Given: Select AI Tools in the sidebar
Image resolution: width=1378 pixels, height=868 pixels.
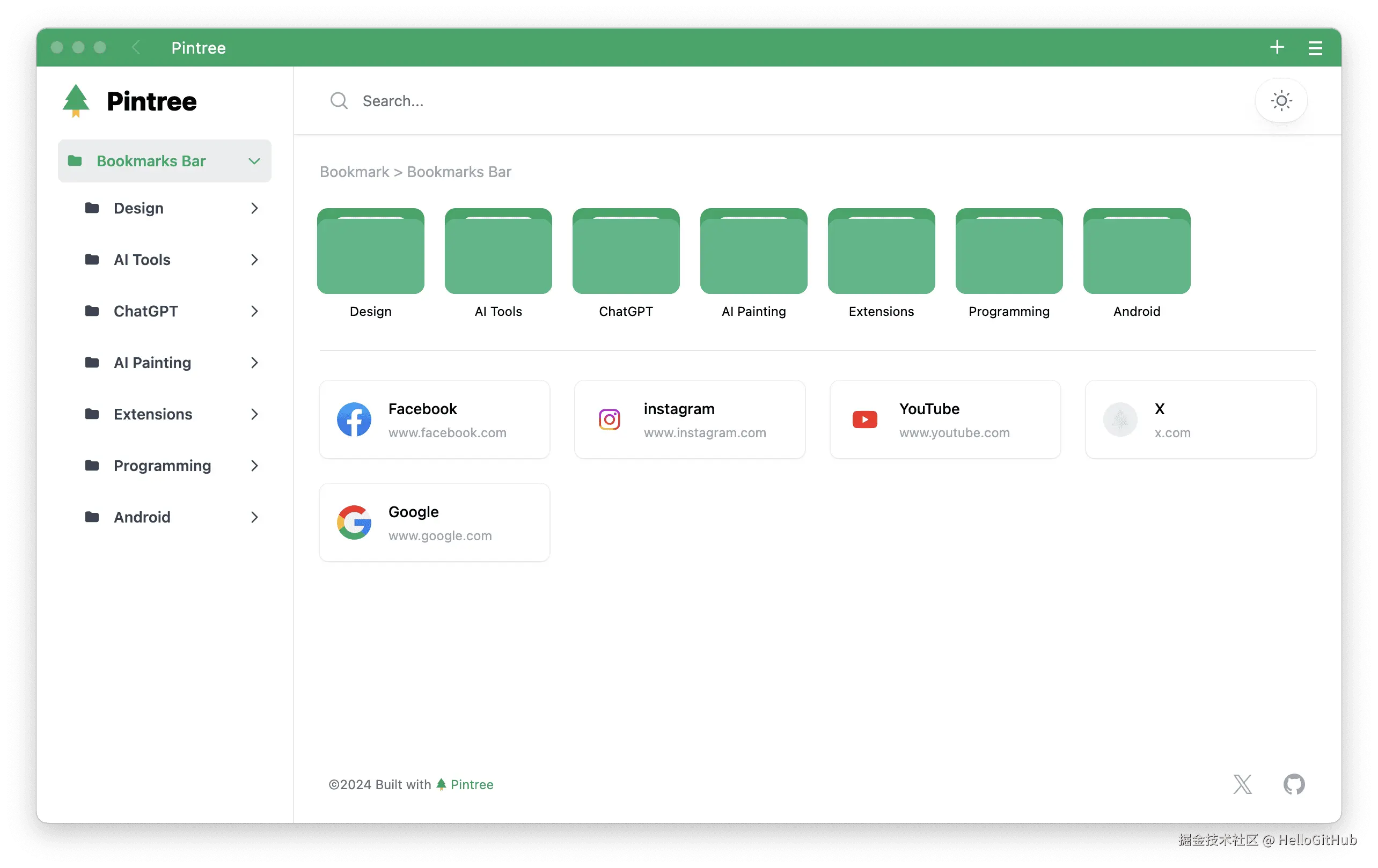Looking at the screenshot, I should click(142, 260).
